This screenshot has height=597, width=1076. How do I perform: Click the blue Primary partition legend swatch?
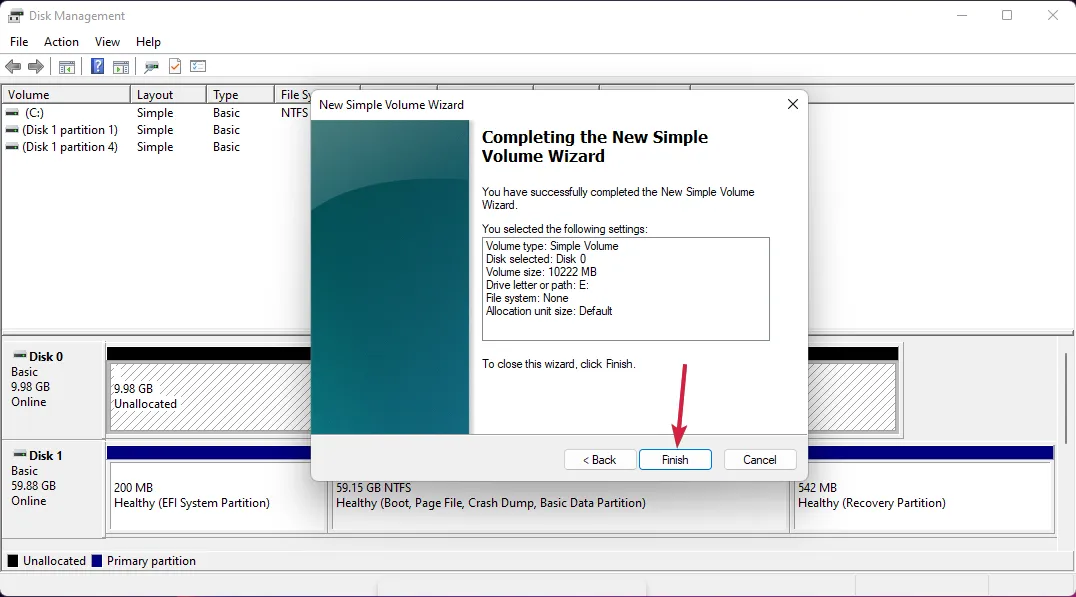[97, 561]
